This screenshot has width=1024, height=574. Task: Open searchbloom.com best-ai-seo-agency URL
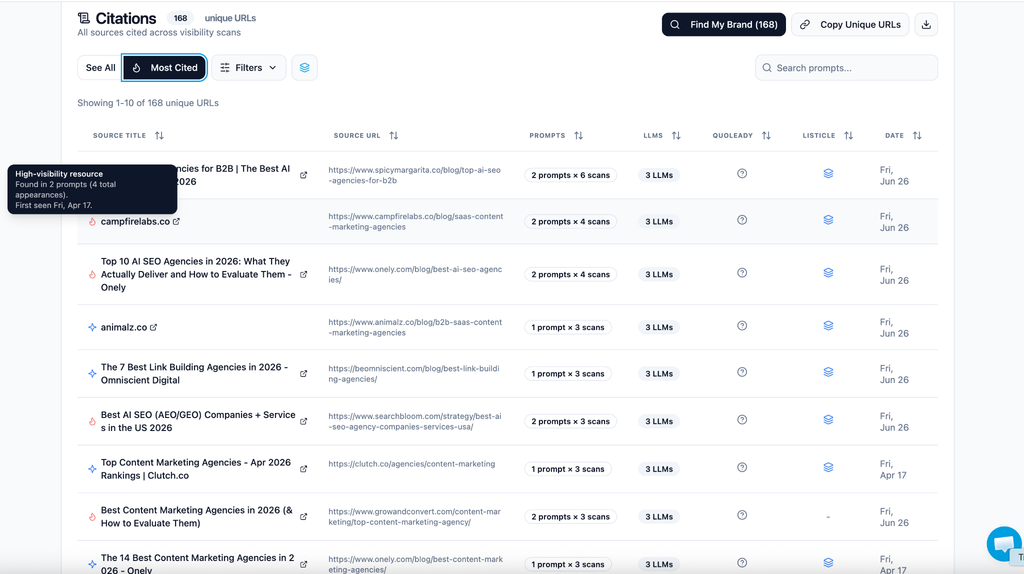click(415, 421)
